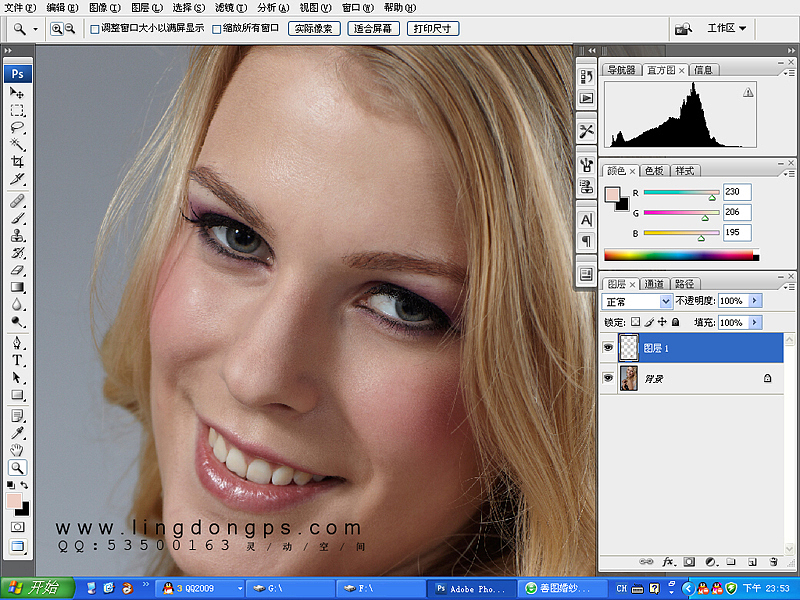800x600 pixels.
Task: Toggle Quick Mask mode
Action: pos(17,527)
